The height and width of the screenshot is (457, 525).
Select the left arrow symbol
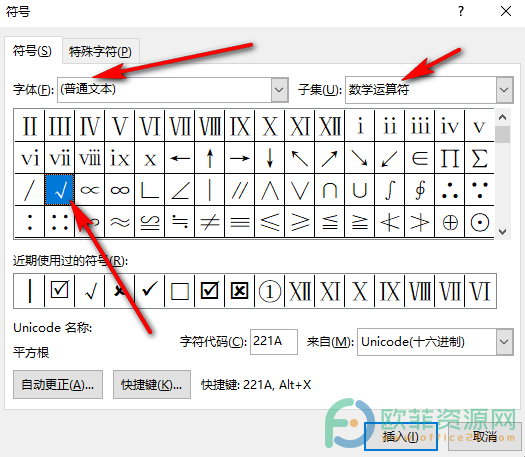pos(180,158)
